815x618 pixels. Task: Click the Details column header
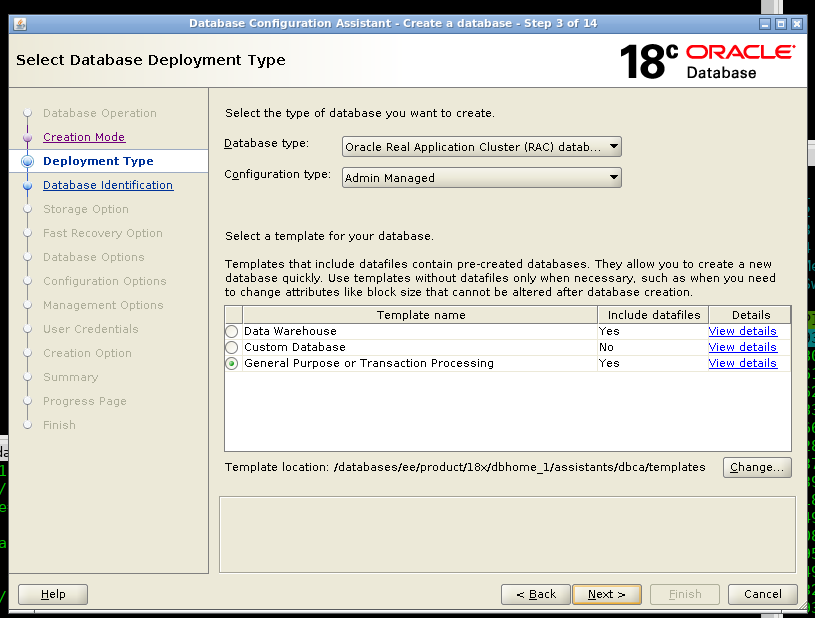pyautogui.click(x=751, y=315)
